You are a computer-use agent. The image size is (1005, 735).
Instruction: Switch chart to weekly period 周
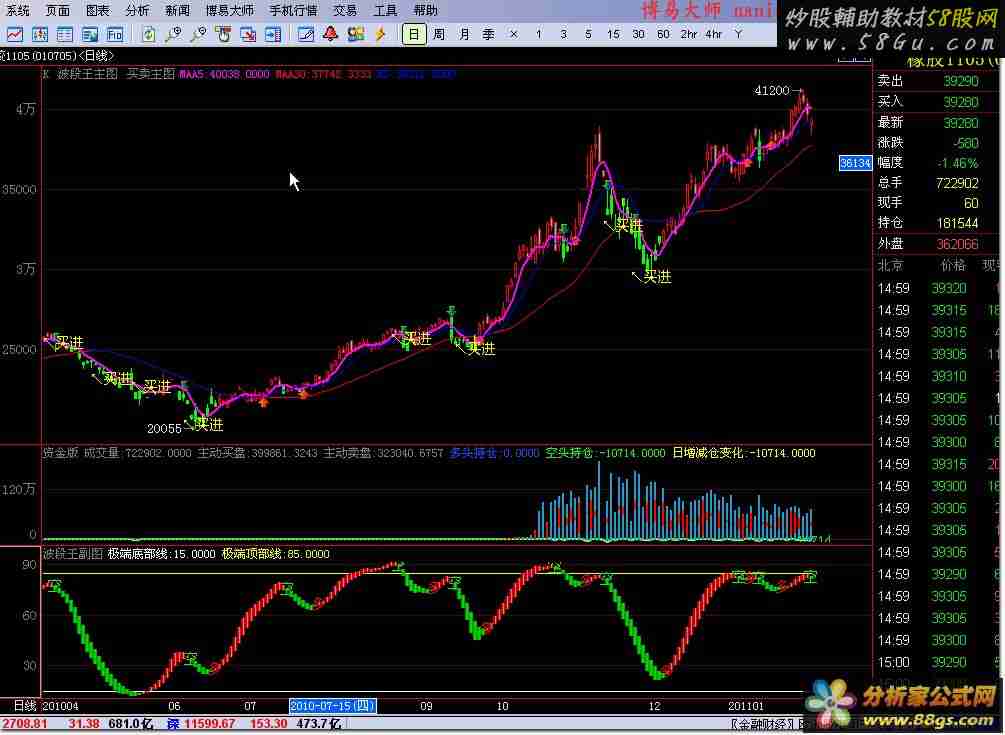[x=439, y=34]
